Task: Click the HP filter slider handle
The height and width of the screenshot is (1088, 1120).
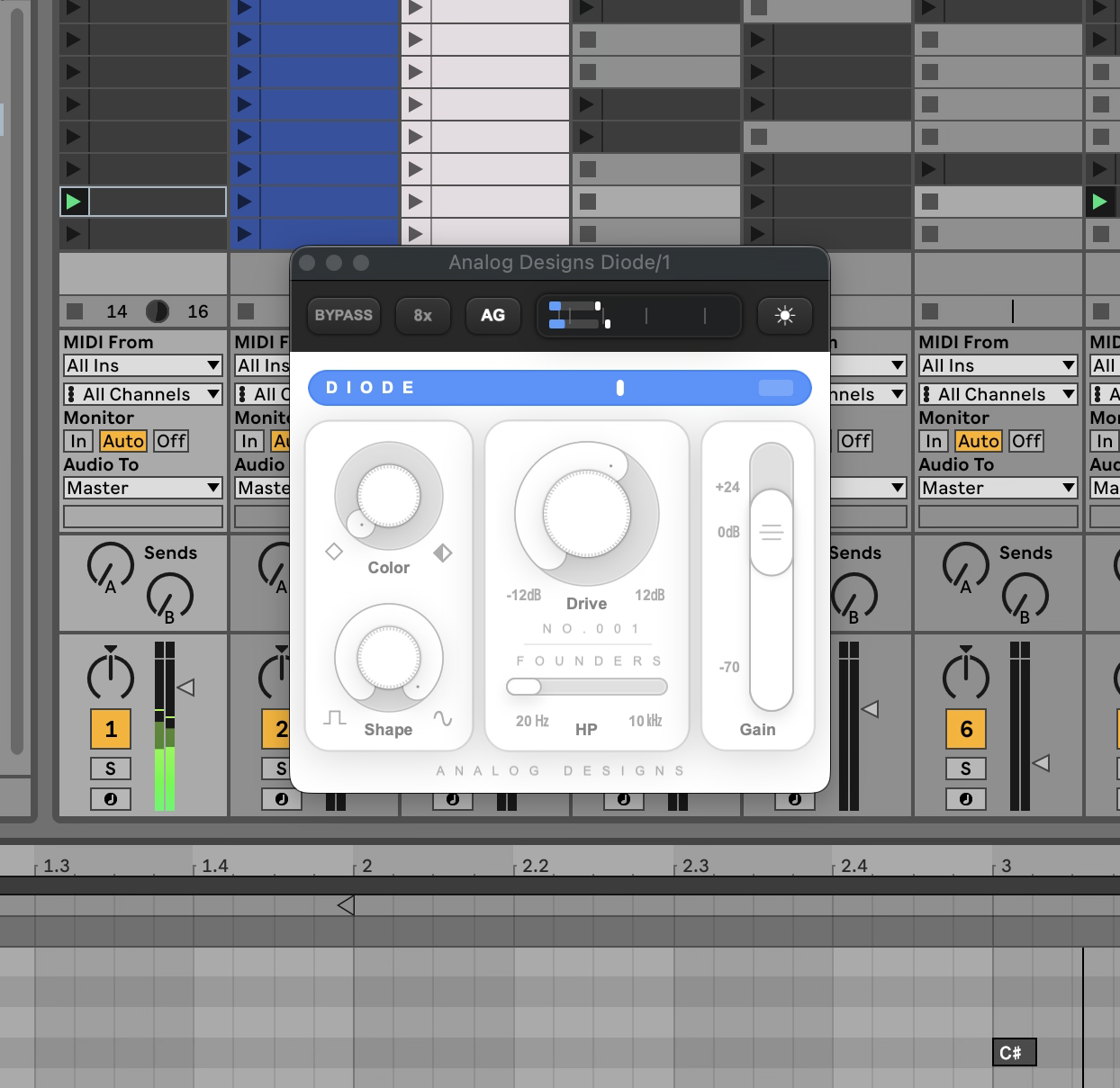Action: click(x=524, y=687)
